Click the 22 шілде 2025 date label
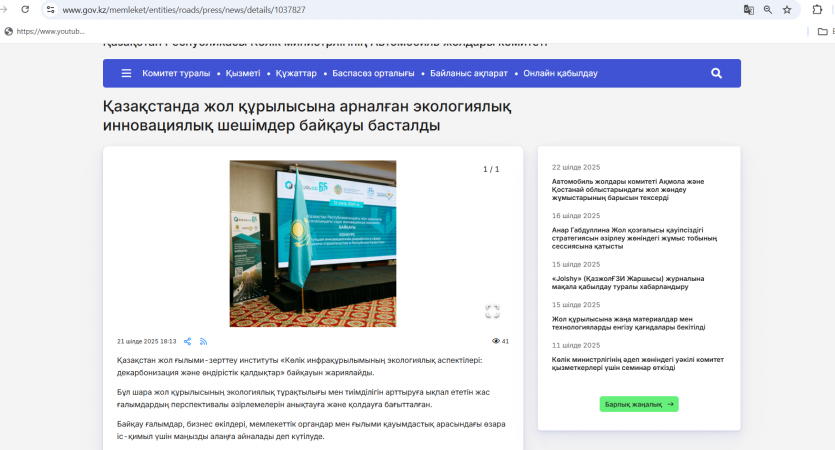 point(576,167)
